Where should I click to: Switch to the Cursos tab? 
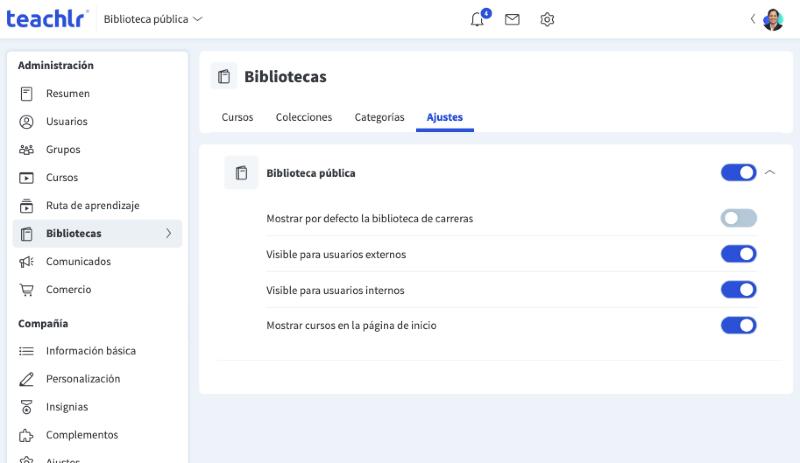click(x=237, y=117)
